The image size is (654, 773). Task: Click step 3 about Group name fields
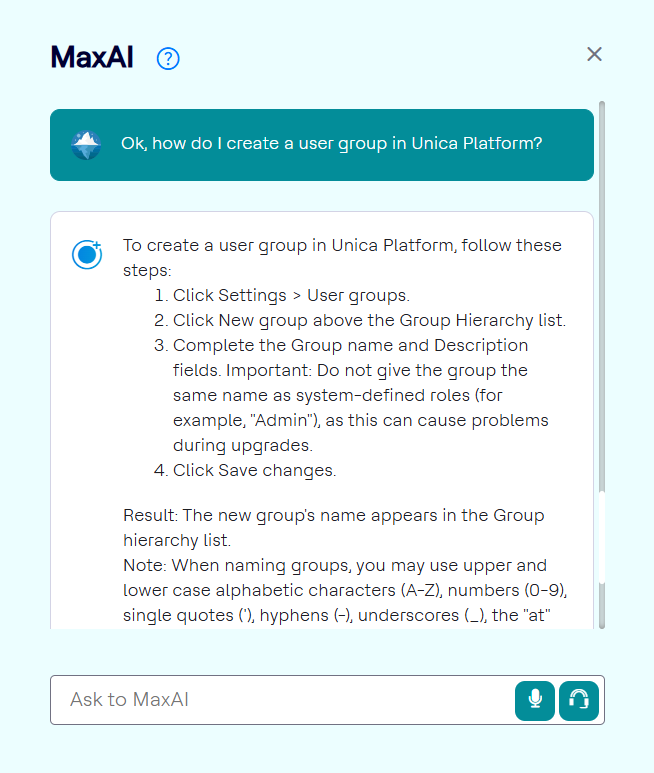tap(350, 346)
